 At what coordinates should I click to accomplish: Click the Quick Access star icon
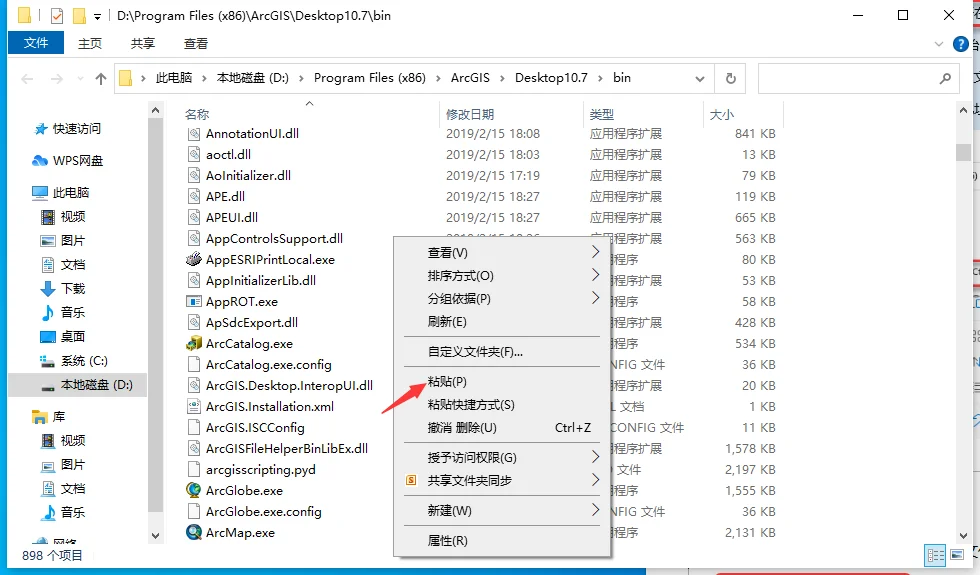pyautogui.click(x=41, y=129)
